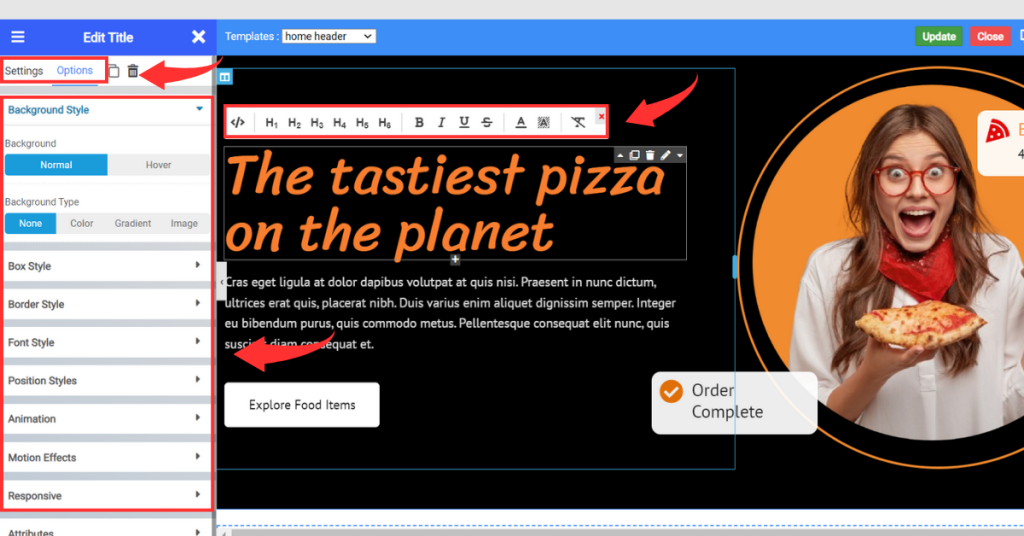This screenshot has width=1024, height=536.
Task: Set Background Type to Color
Action: pyautogui.click(x=82, y=223)
